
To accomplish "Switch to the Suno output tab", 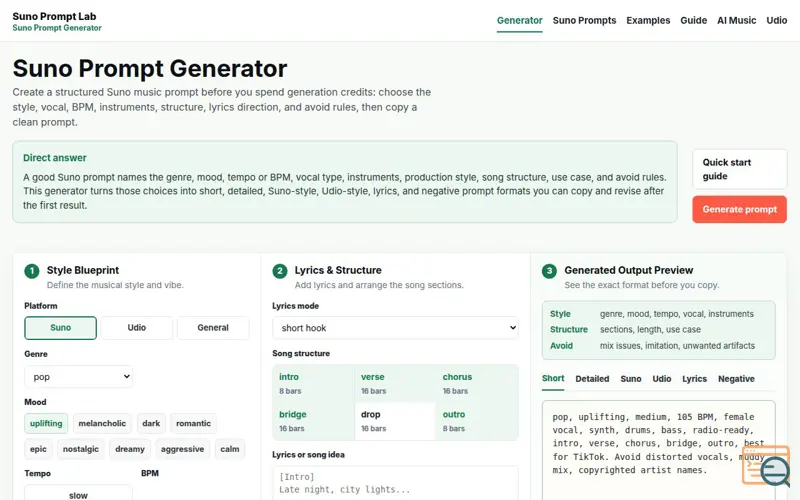I will [631, 379].
